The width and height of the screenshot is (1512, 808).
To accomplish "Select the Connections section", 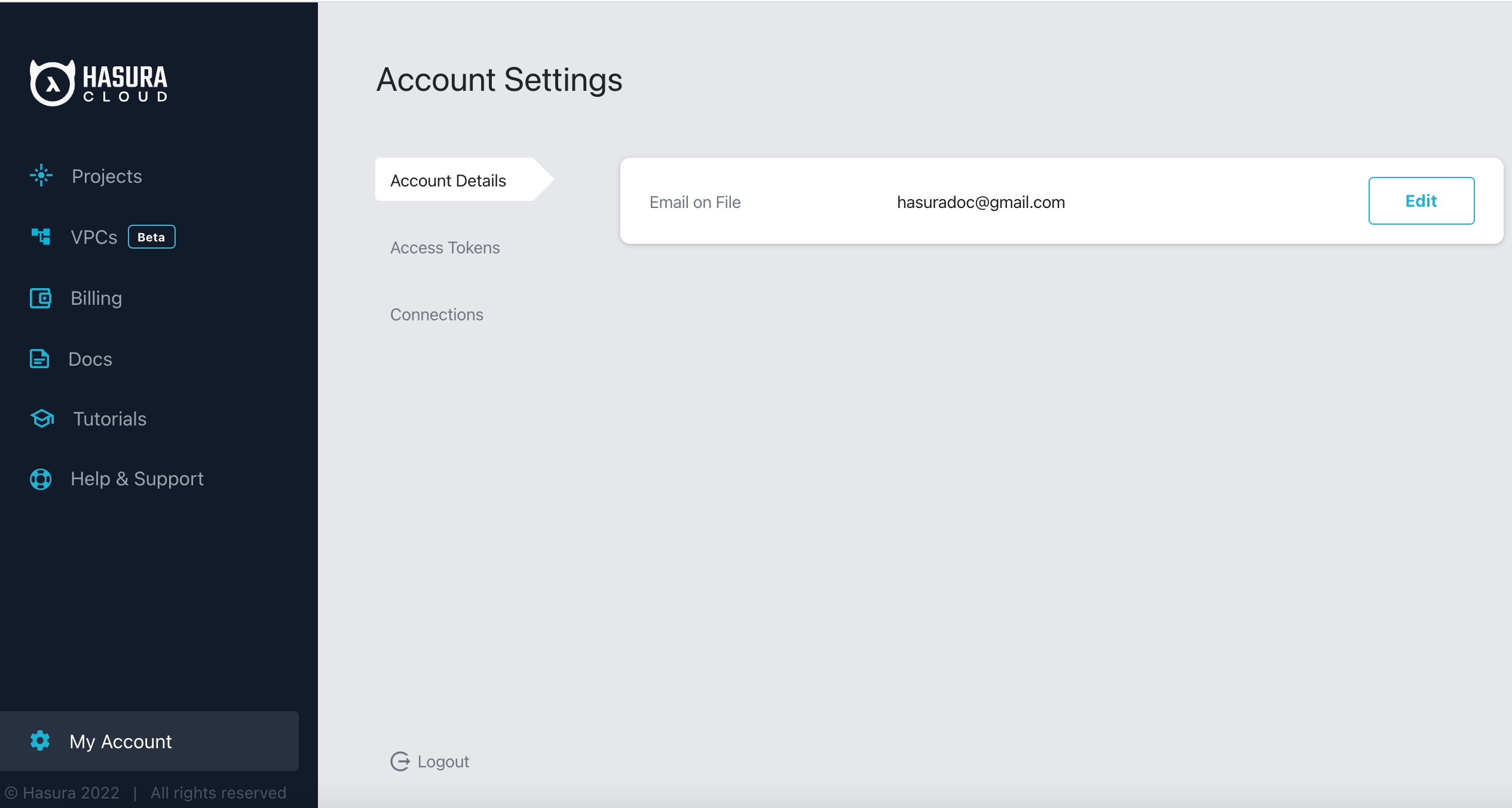I will click(437, 313).
